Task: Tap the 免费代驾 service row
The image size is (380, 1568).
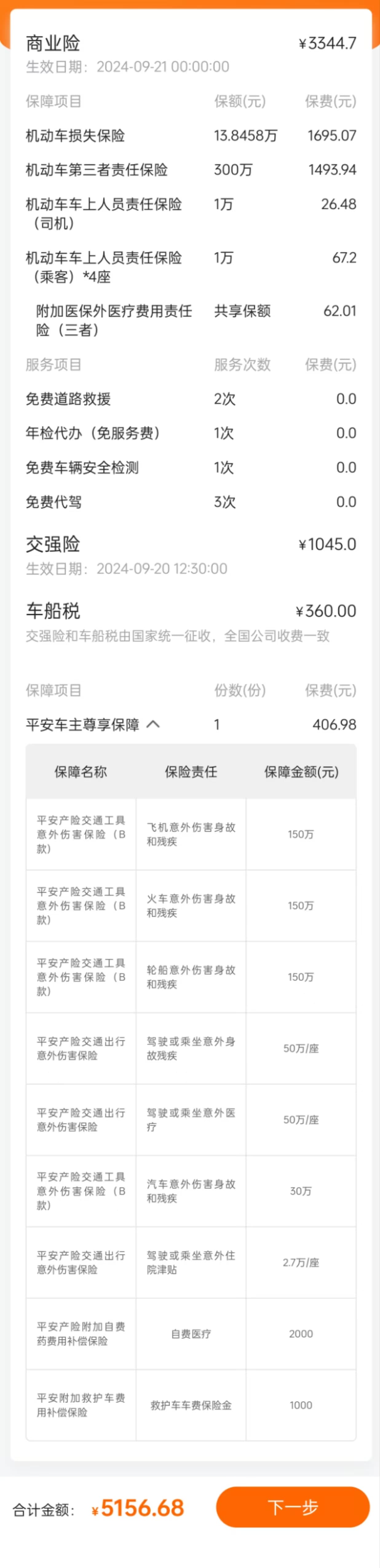Action: [191, 502]
